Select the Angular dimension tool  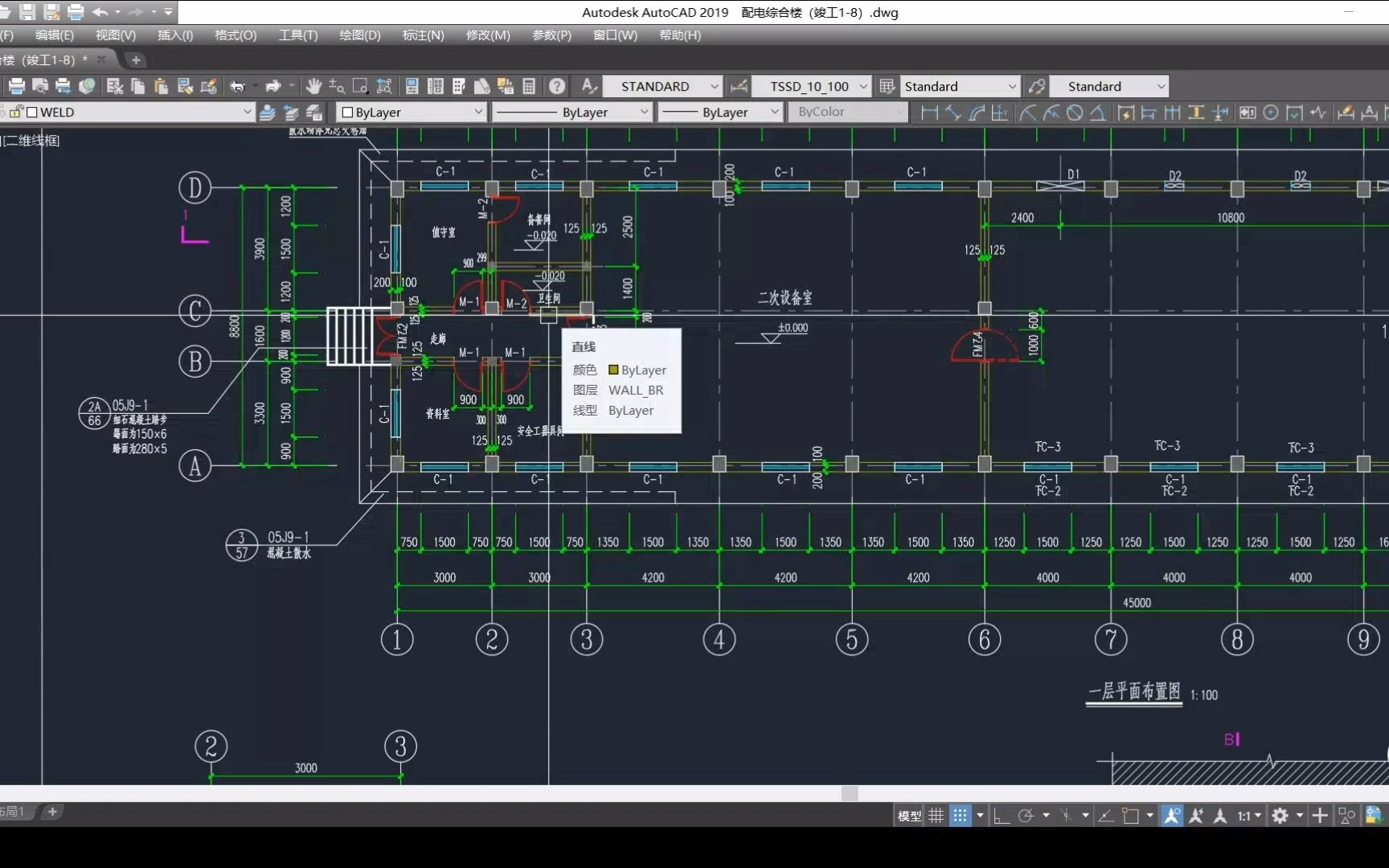click(1098, 113)
